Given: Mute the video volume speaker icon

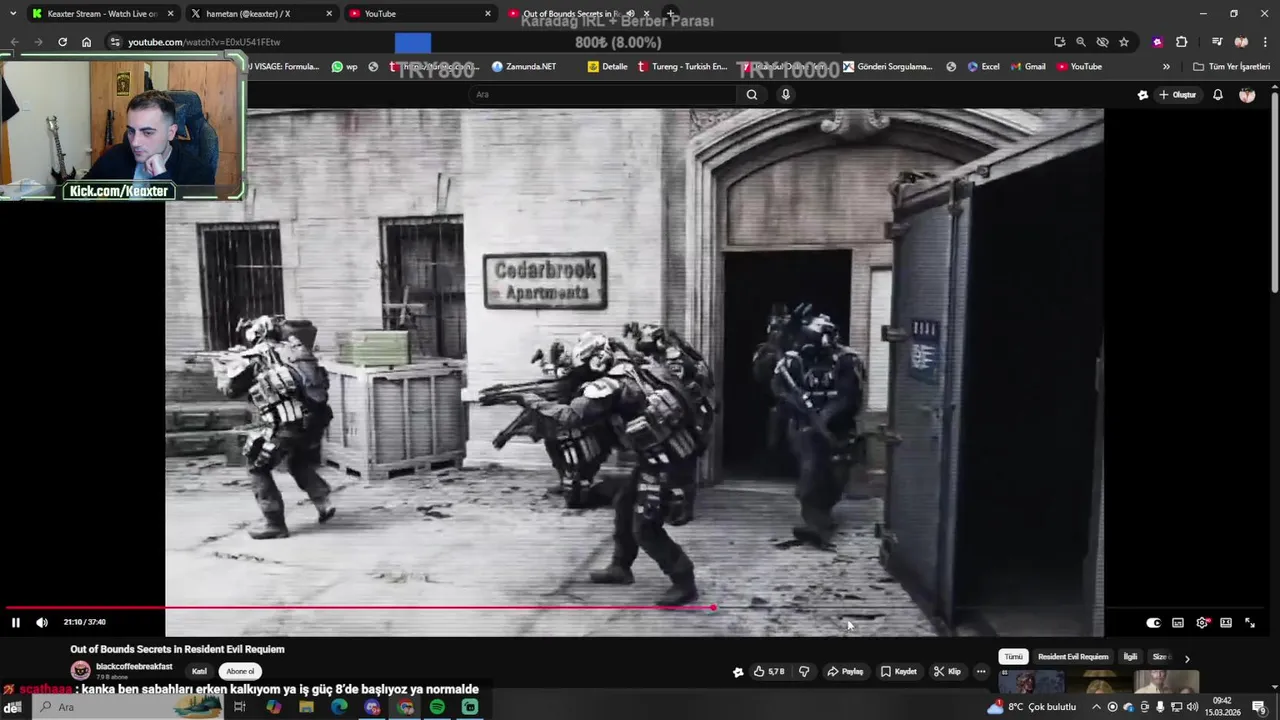Looking at the screenshot, I should [x=42, y=622].
